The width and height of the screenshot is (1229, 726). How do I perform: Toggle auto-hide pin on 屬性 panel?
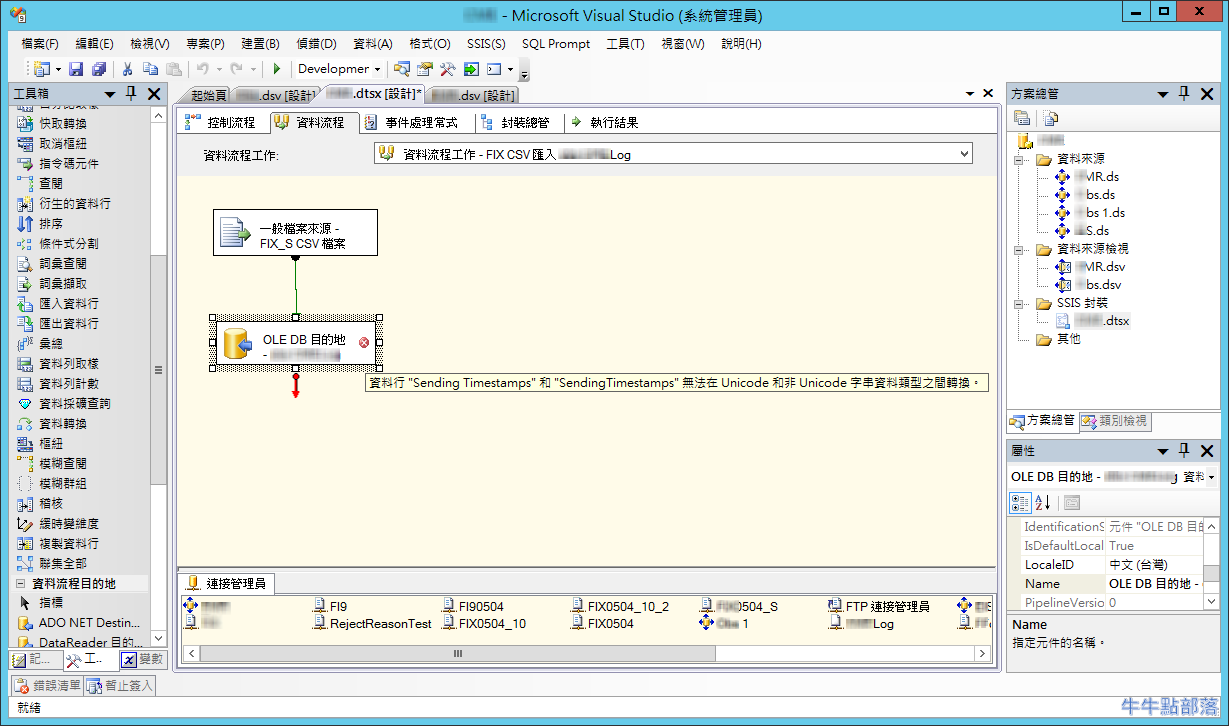pyautogui.click(x=1184, y=451)
